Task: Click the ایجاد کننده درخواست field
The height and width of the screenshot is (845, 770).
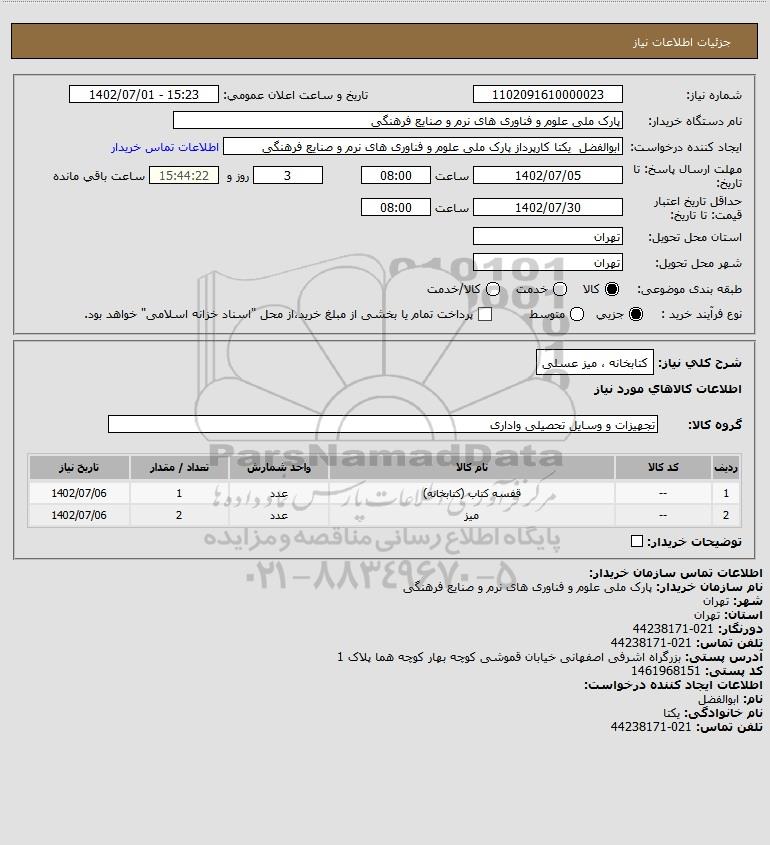Action: (423, 147)
